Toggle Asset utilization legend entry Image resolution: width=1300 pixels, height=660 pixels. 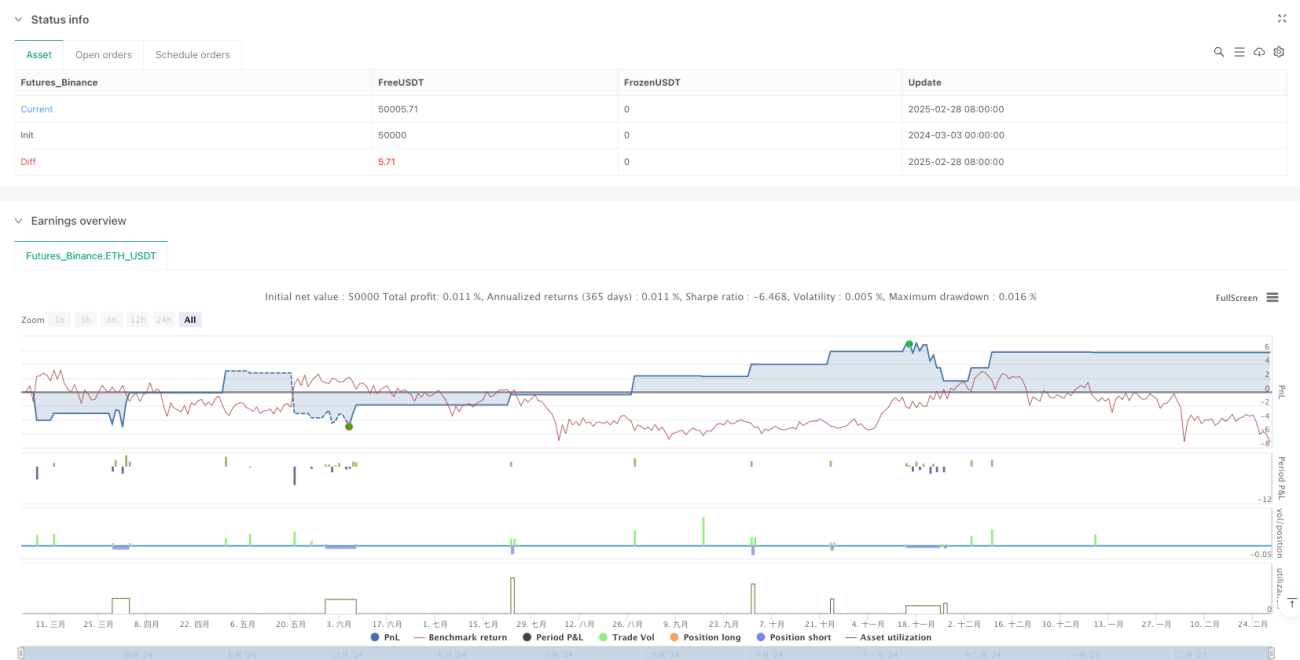coord(887,637)
